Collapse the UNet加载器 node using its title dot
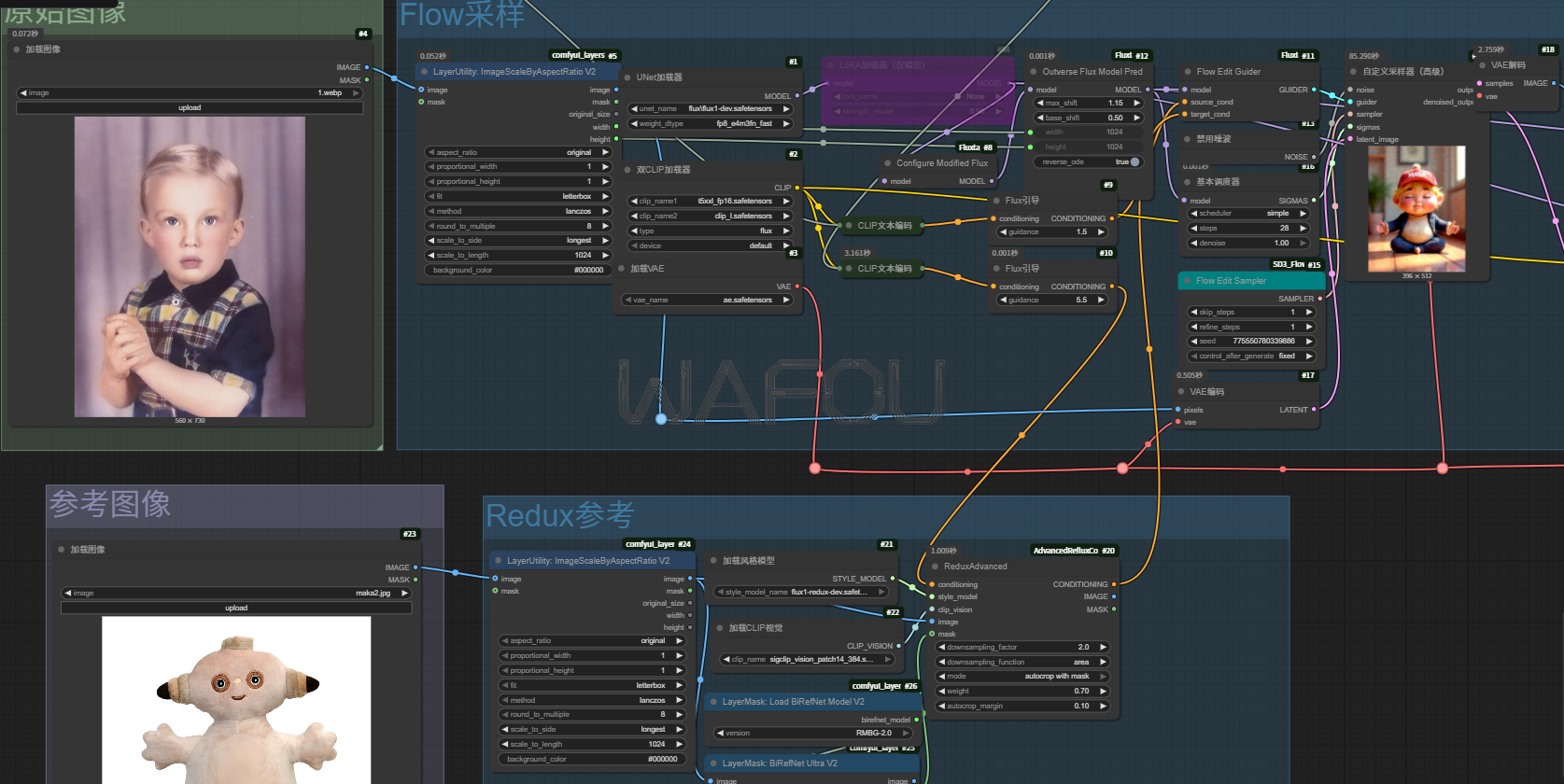 click(x=627, y=77)
